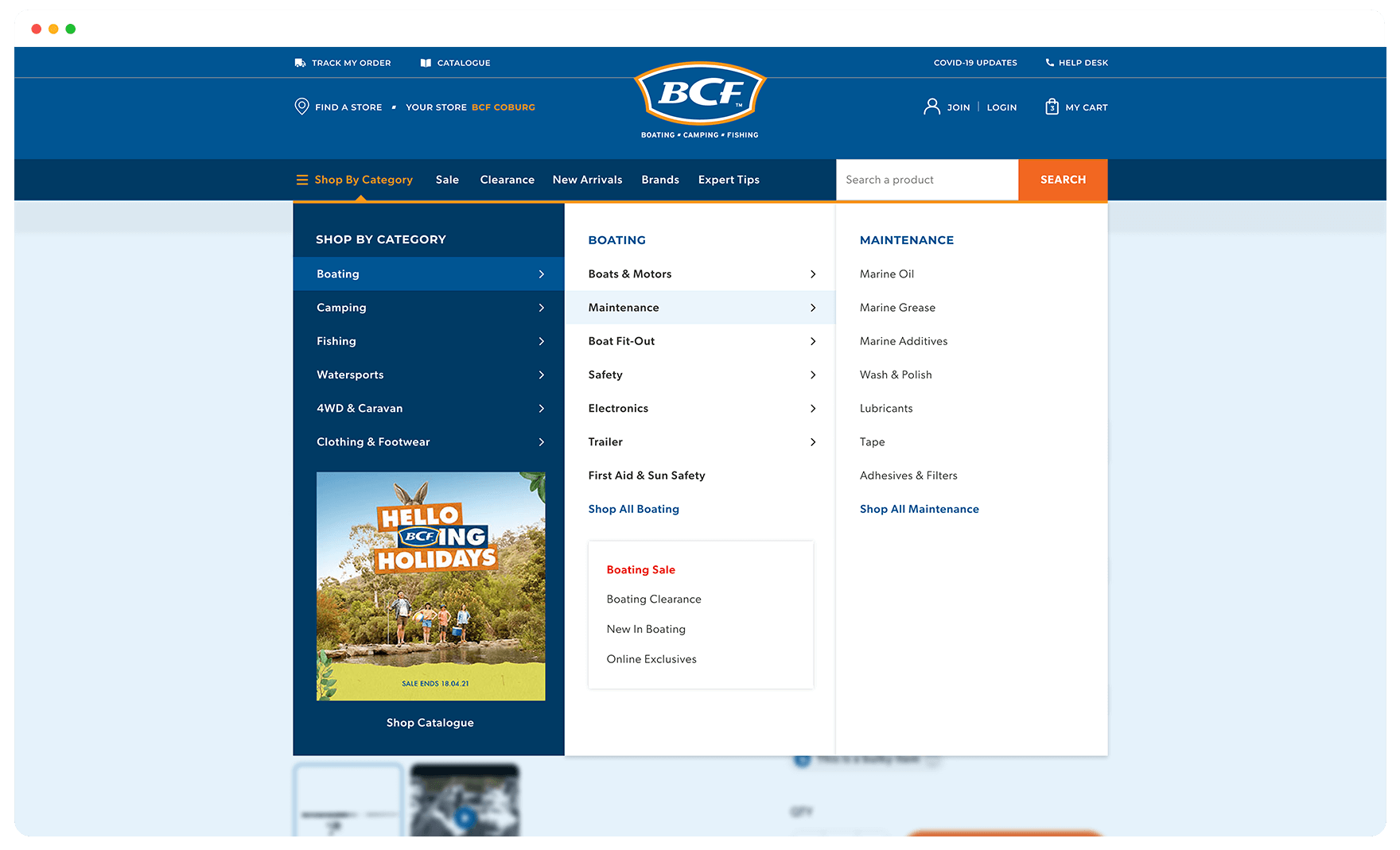This screenshot has height=850, width=1400.
Task: Open the Shop By Category menu
Action: coord(364,180)
